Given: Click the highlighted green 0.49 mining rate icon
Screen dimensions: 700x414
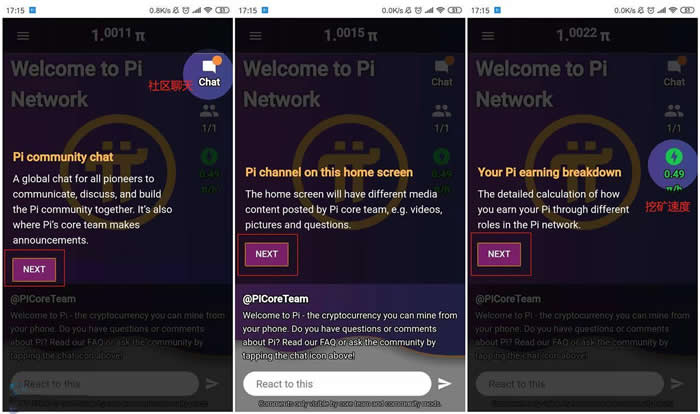Looking at the screenshot, I should click(x=674, y=164).
